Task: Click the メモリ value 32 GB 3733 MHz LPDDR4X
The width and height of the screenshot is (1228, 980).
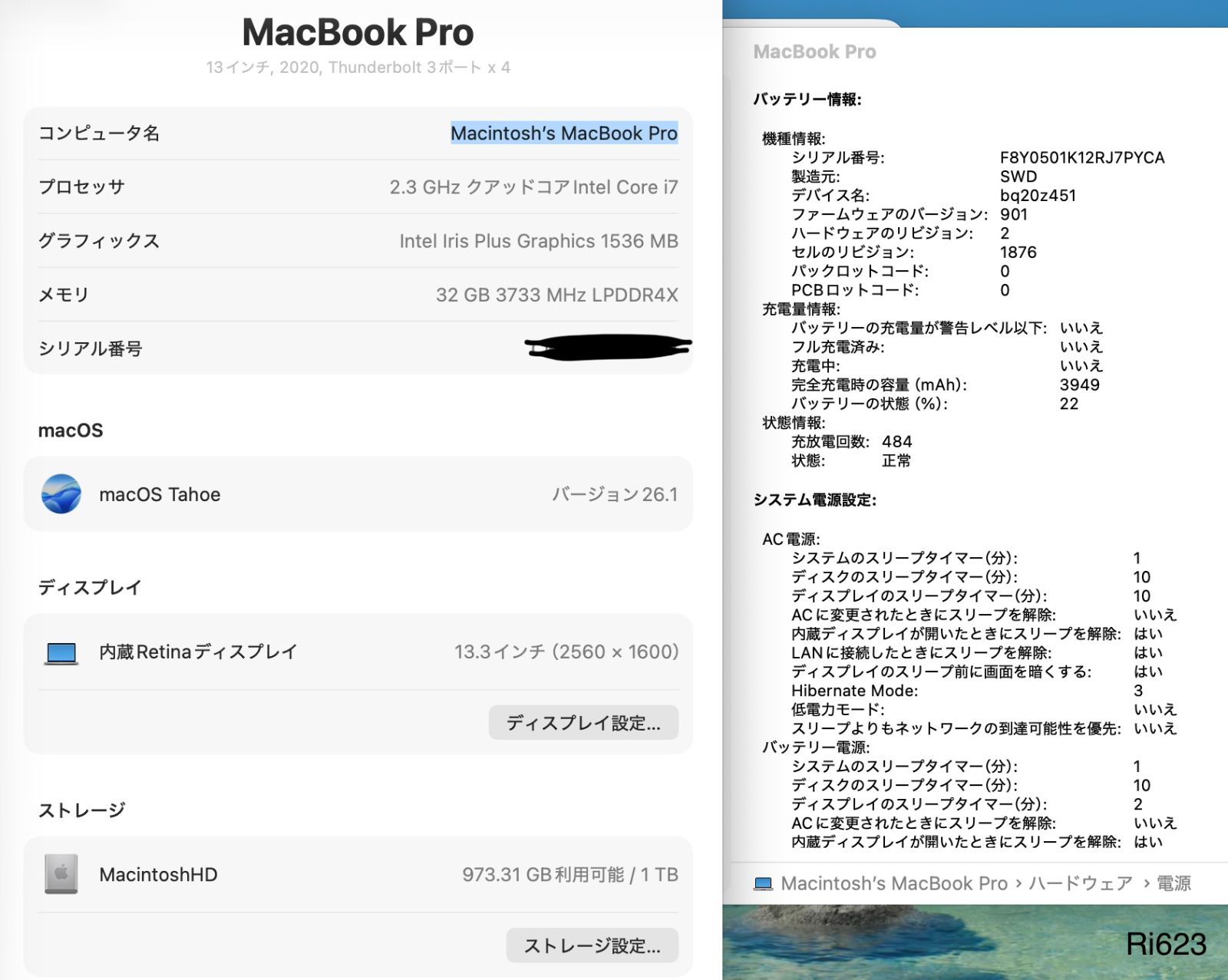Action: tap(557, 295)
